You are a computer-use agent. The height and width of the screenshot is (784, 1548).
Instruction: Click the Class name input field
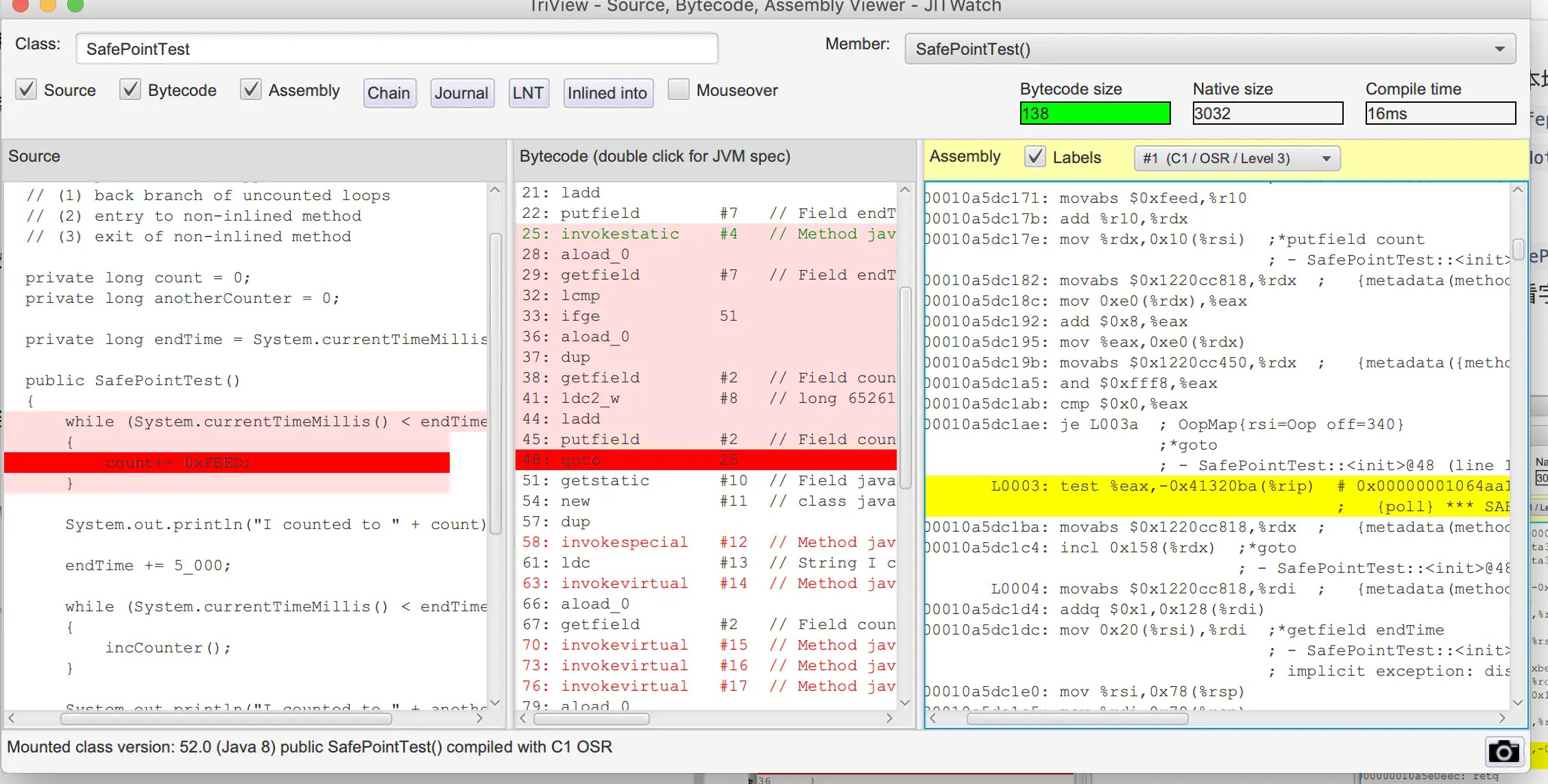pyautogui.click(x=397, y=49)
